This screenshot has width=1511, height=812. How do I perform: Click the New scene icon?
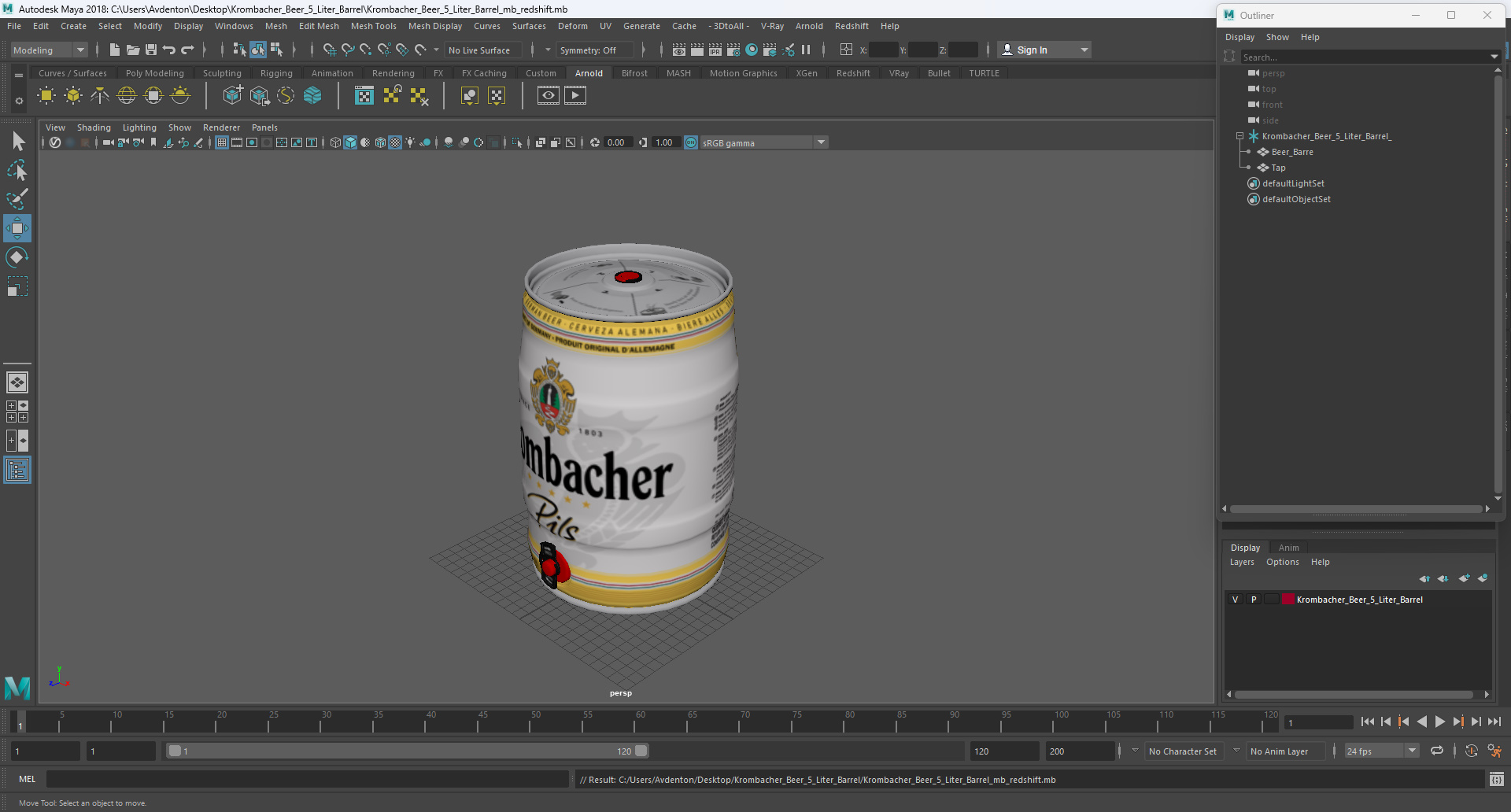click(115, 50)
